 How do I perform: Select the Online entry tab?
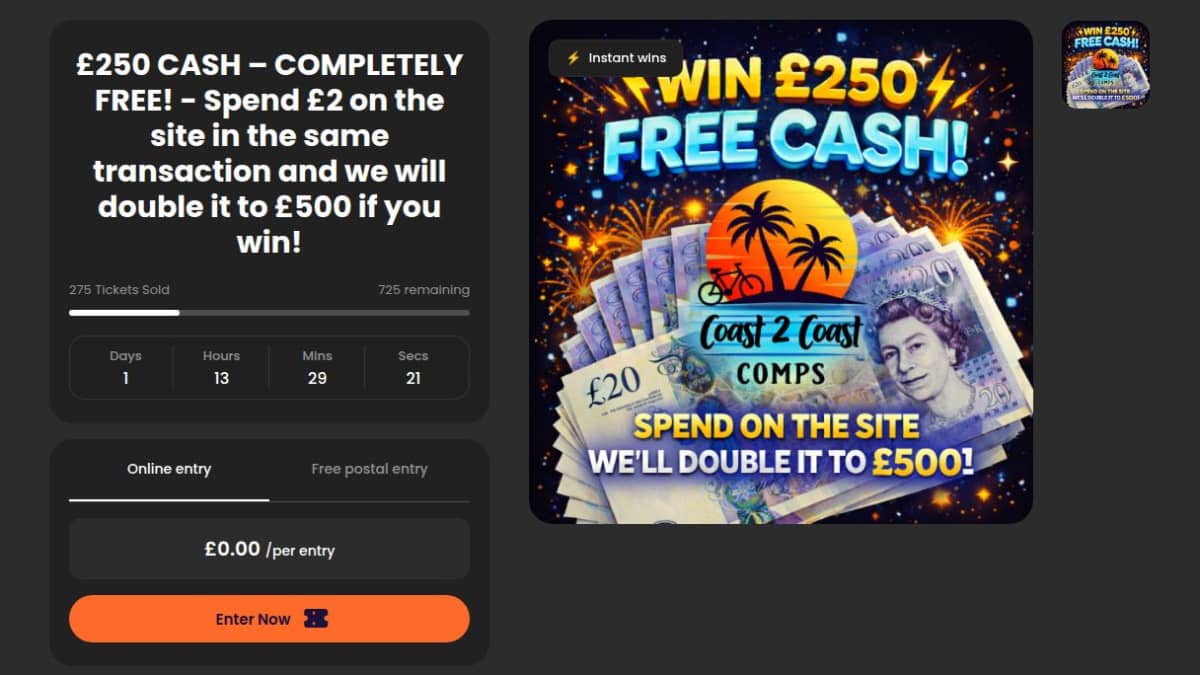(169, 469)
